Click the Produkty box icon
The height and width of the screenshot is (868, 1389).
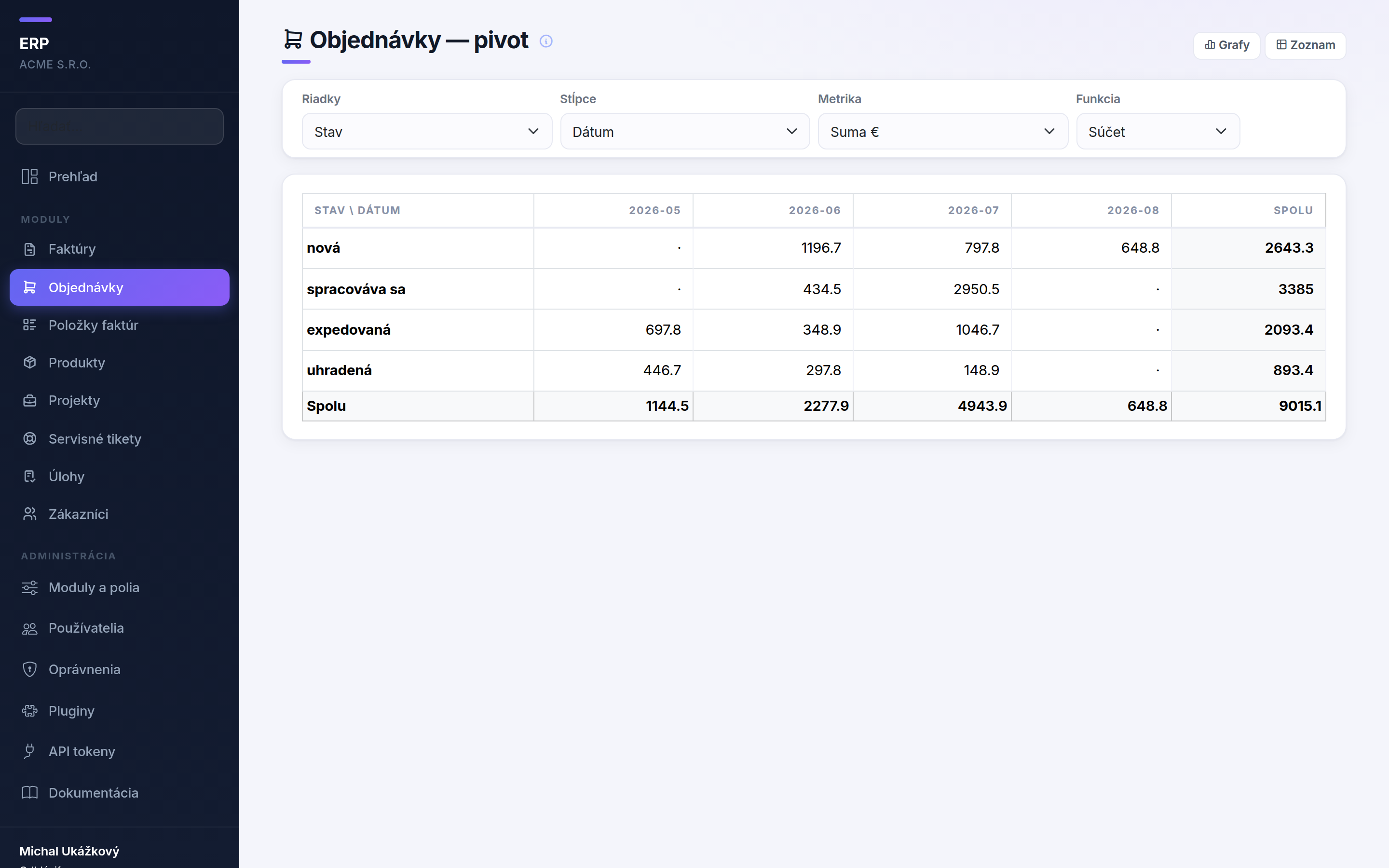pos(30,363)
